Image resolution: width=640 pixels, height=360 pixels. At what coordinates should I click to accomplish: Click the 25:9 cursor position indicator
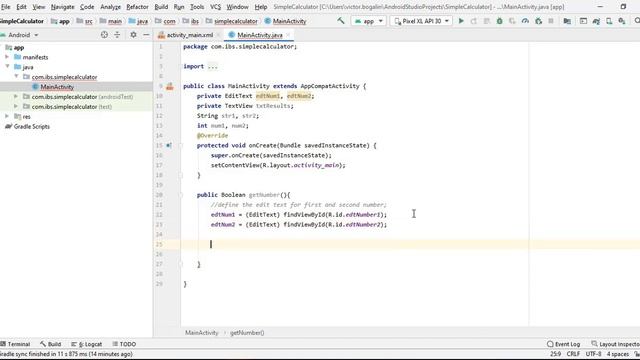coord(556,354)
